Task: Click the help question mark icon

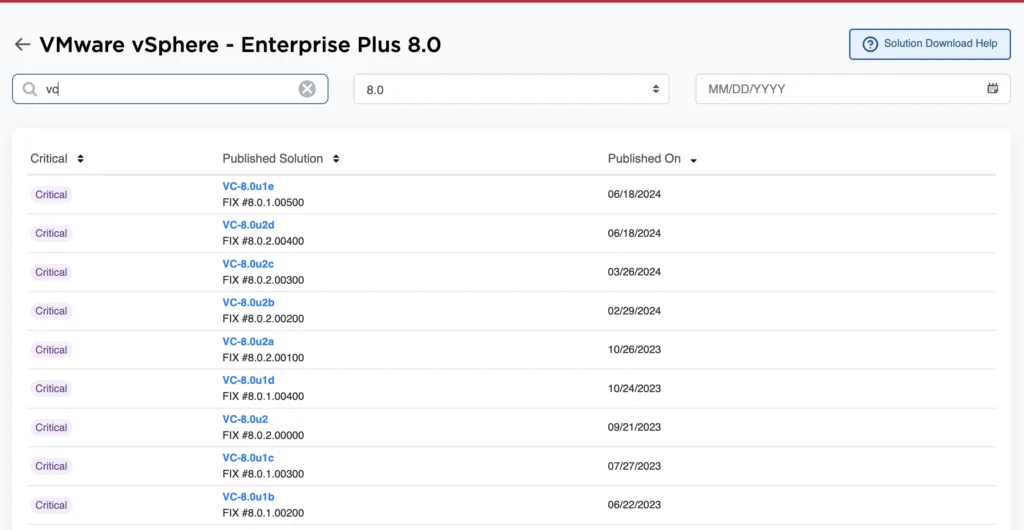Action: (x=870, y=44)
